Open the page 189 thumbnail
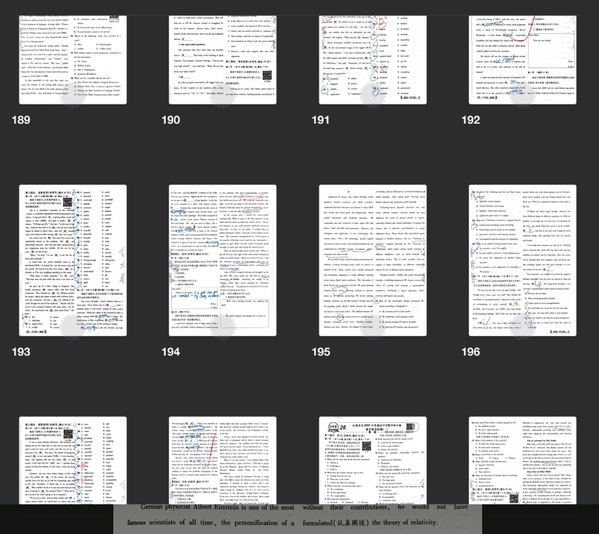Viewport: 599px width, 534px height. point(73,60)
